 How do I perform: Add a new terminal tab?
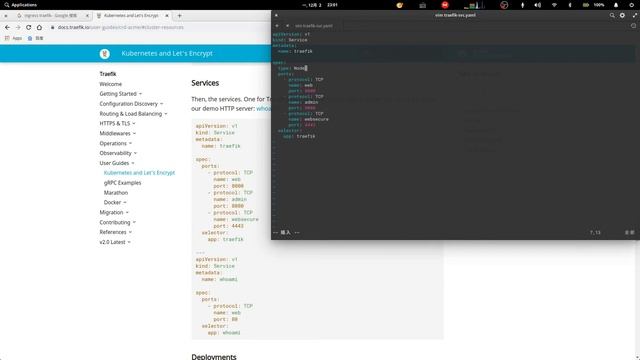(277, 26)
